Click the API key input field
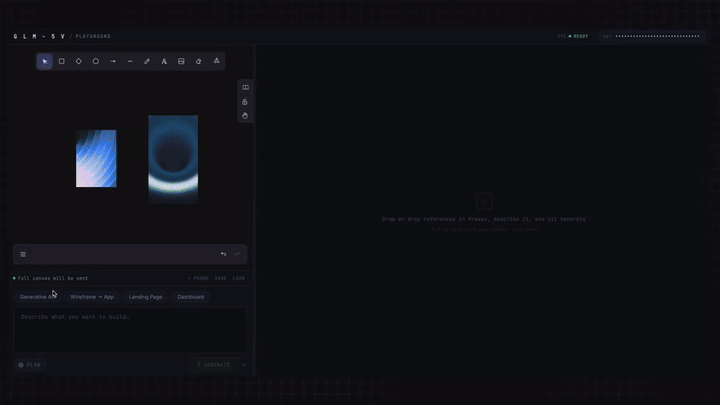This screenshot has width=720, height=405. (x=652, y=36)
